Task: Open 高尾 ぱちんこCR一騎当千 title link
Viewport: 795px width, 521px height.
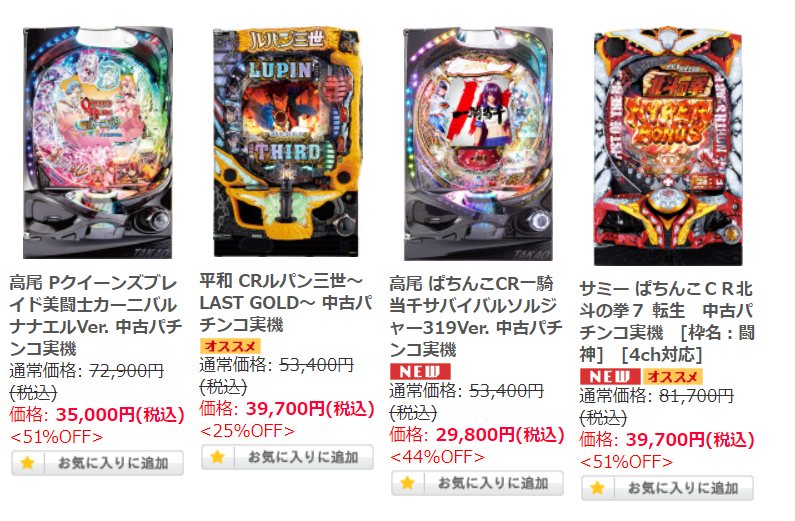Action: [476, 316]
